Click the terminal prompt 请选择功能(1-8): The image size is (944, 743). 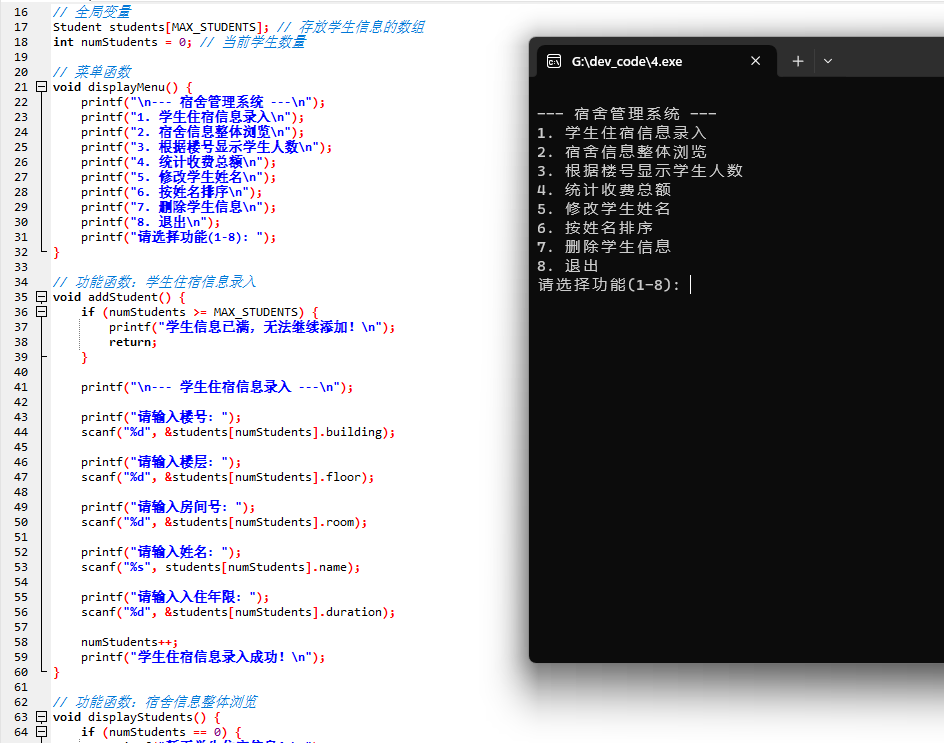pos(609,285)
